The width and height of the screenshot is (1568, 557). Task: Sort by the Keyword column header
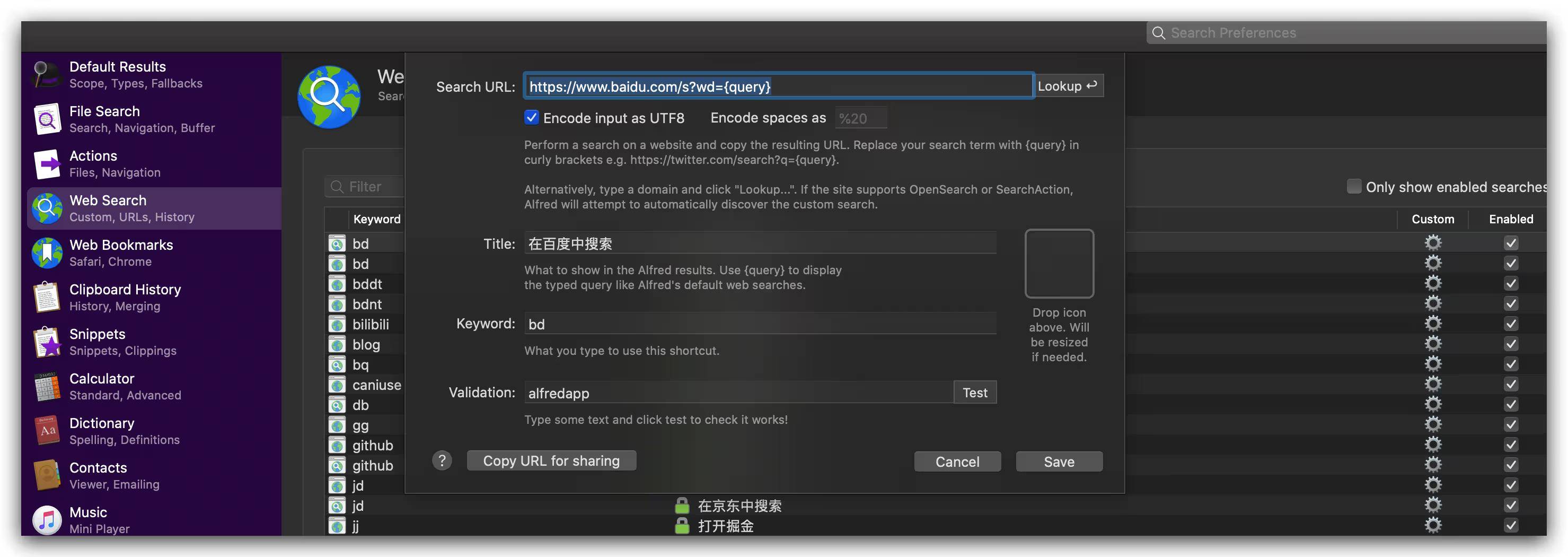pos(377,219)
